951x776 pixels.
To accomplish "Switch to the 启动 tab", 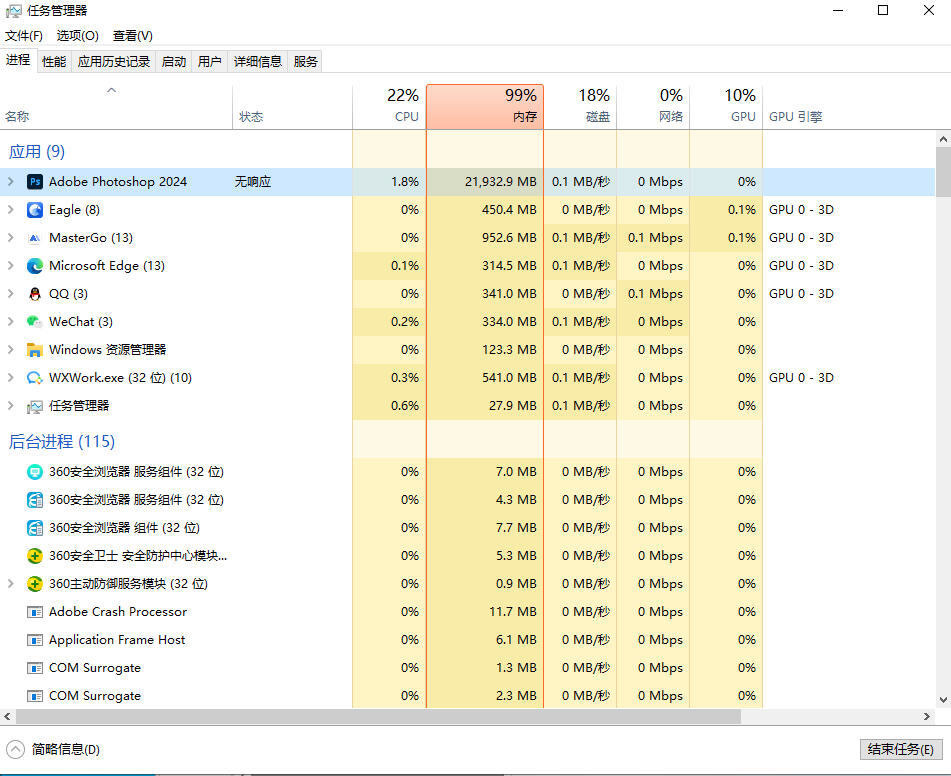I will (173, 61).
